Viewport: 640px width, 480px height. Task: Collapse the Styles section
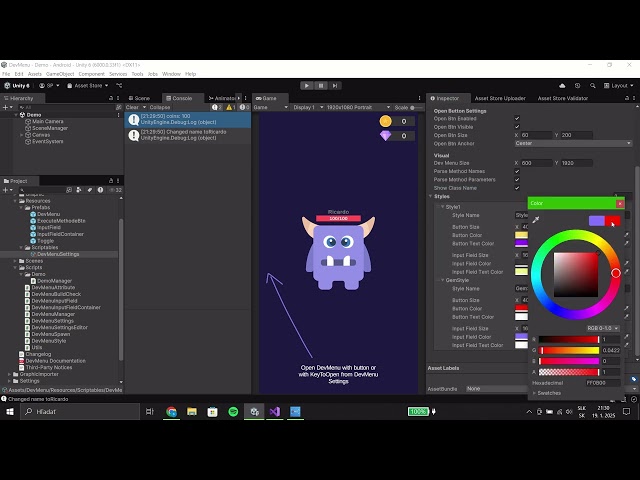(x=431, y=197)
